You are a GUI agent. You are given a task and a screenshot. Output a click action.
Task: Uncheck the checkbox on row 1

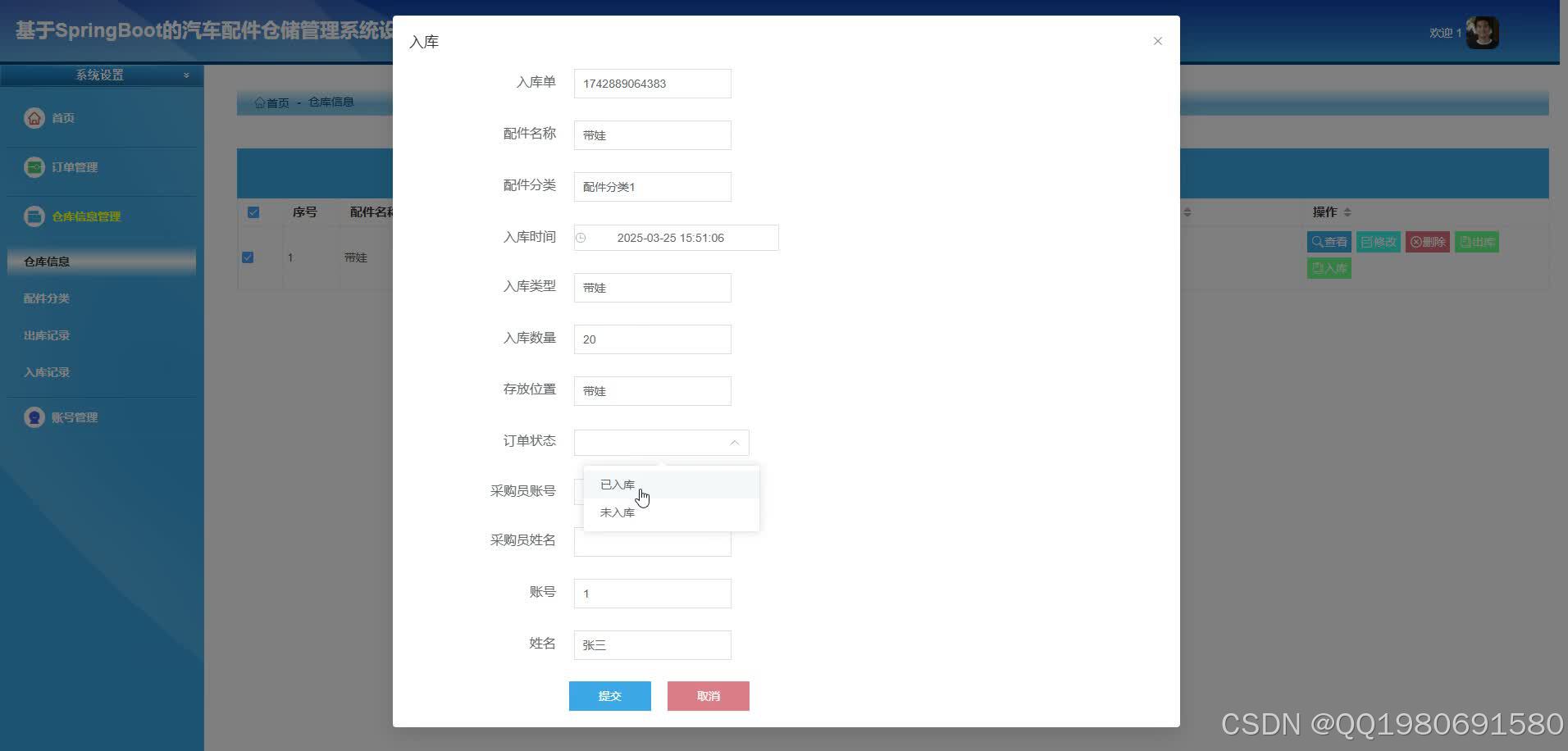tap(248, 257)
